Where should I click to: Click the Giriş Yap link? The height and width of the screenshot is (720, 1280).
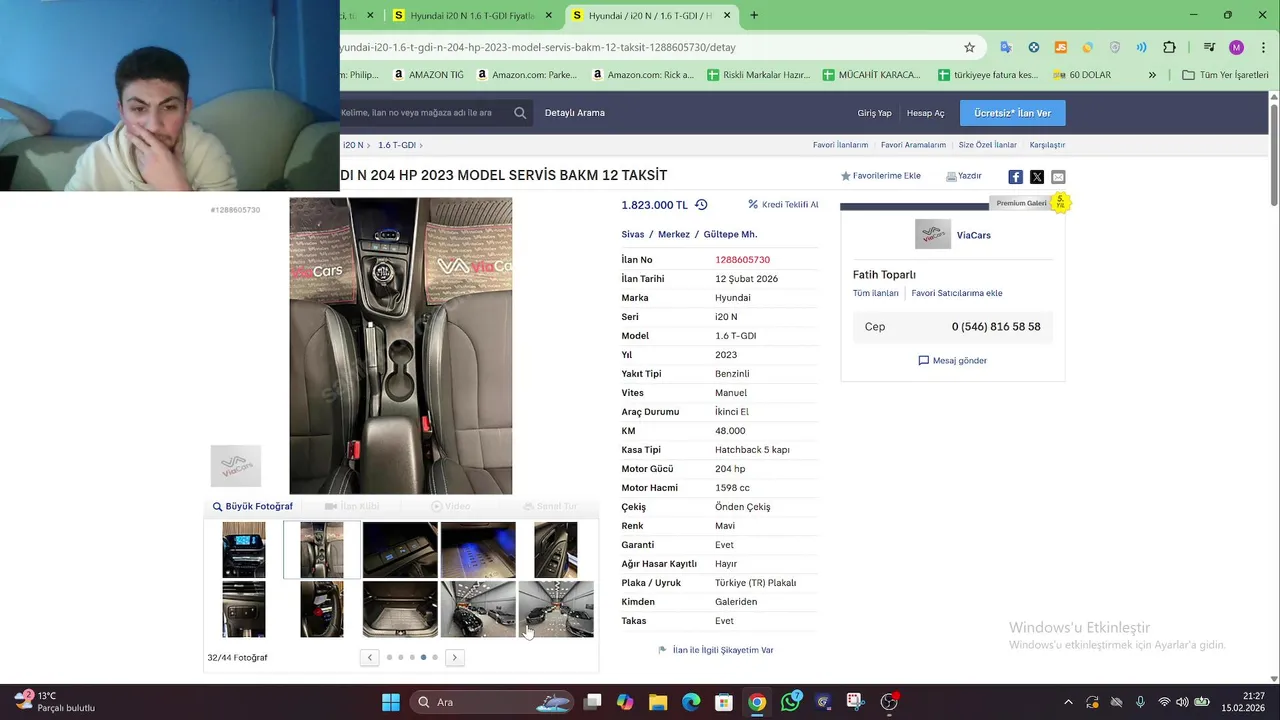[x=874, y=113]
